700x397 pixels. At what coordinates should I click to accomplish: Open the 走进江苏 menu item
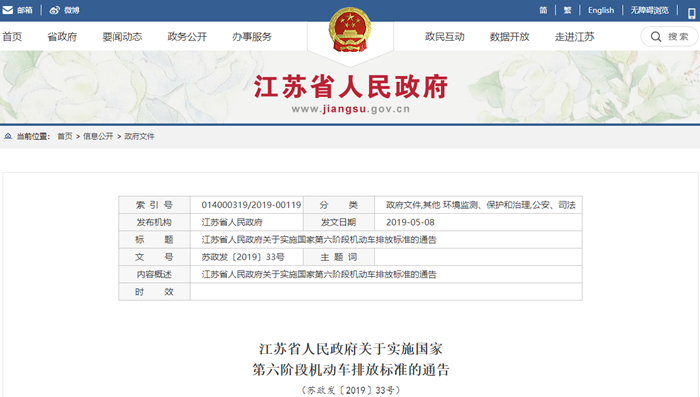point(575,37)
